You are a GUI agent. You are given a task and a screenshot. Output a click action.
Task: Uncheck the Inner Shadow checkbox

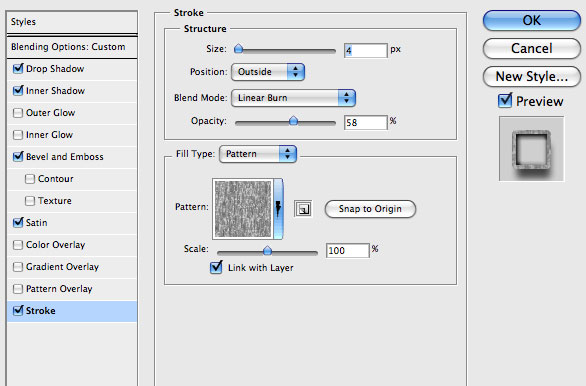[x=18, y=90]
